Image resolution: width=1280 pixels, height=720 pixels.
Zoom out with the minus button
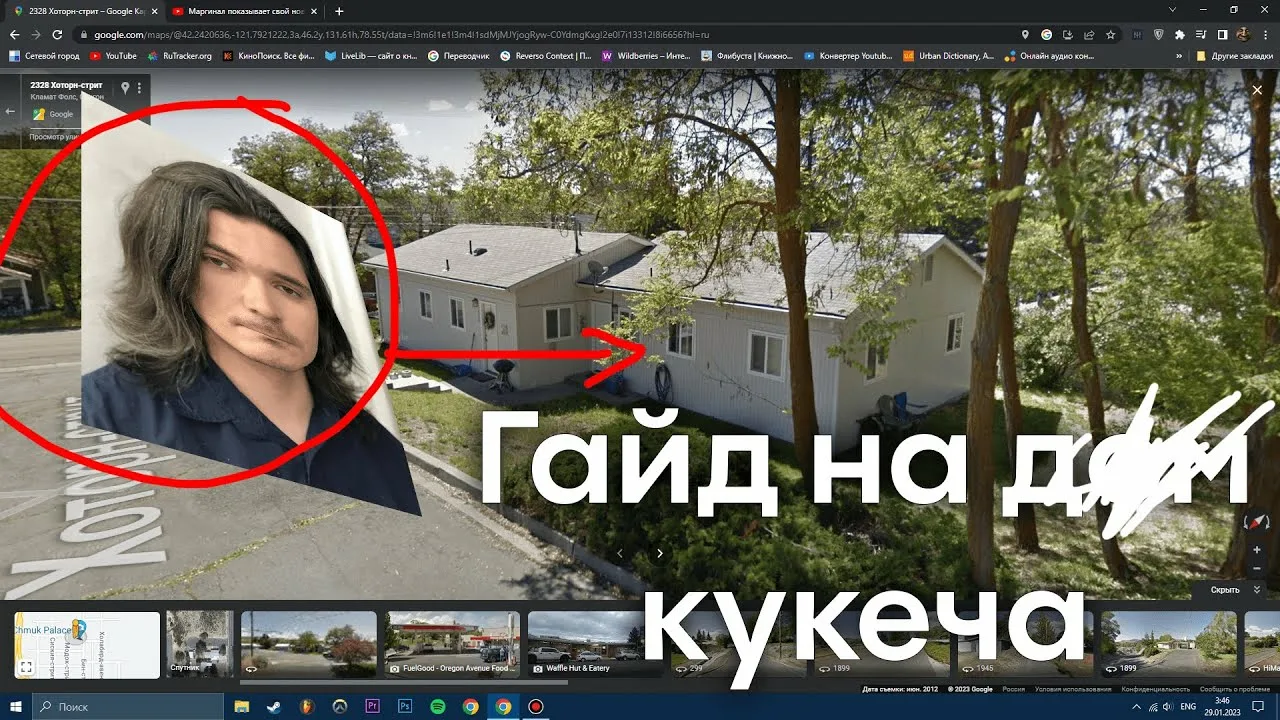(1257, 569)
